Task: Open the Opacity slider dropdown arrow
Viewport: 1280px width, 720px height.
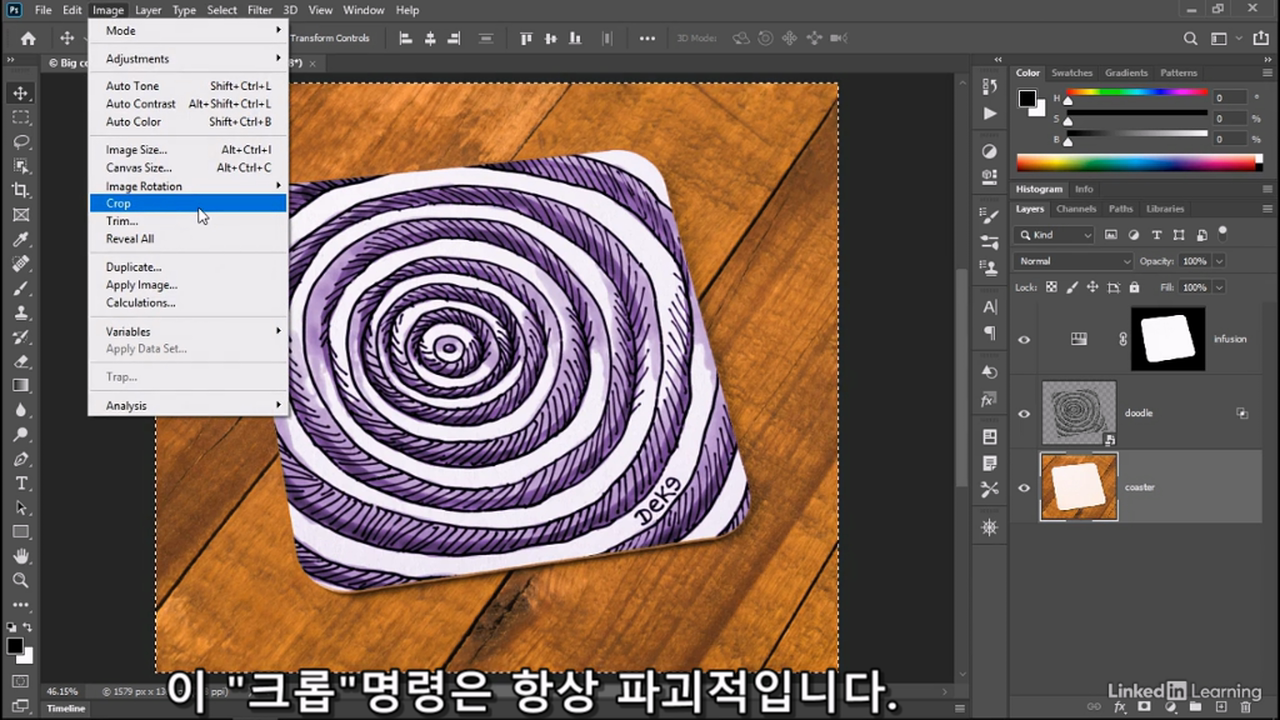Action: pos(1218,261)
